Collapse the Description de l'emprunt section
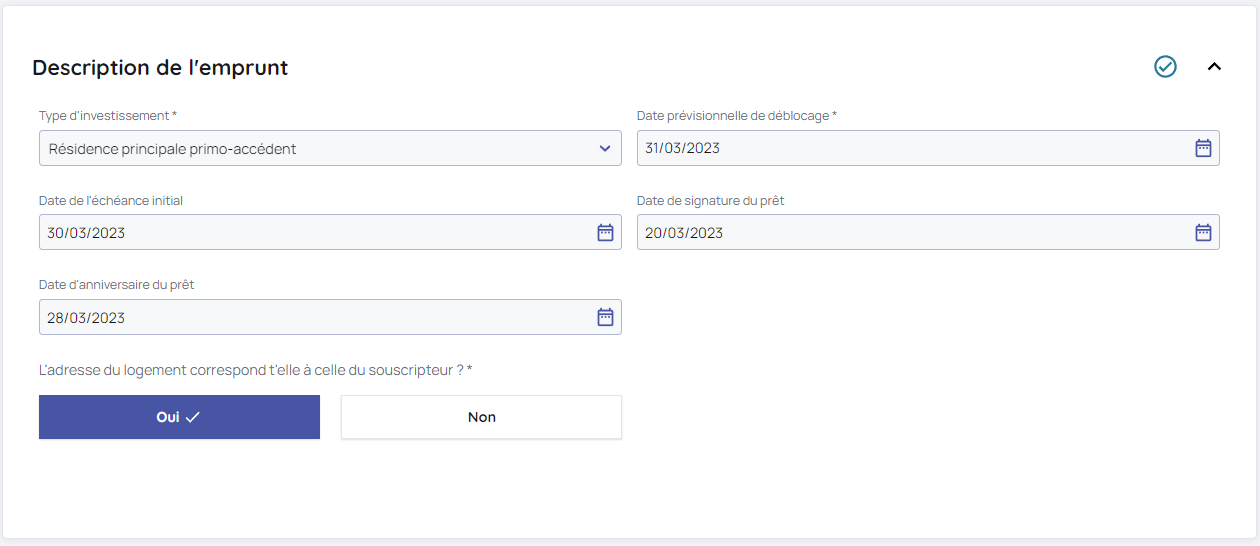This screenshot has width=1260, height=546. pyautogui.click(x=1214, y=67)
